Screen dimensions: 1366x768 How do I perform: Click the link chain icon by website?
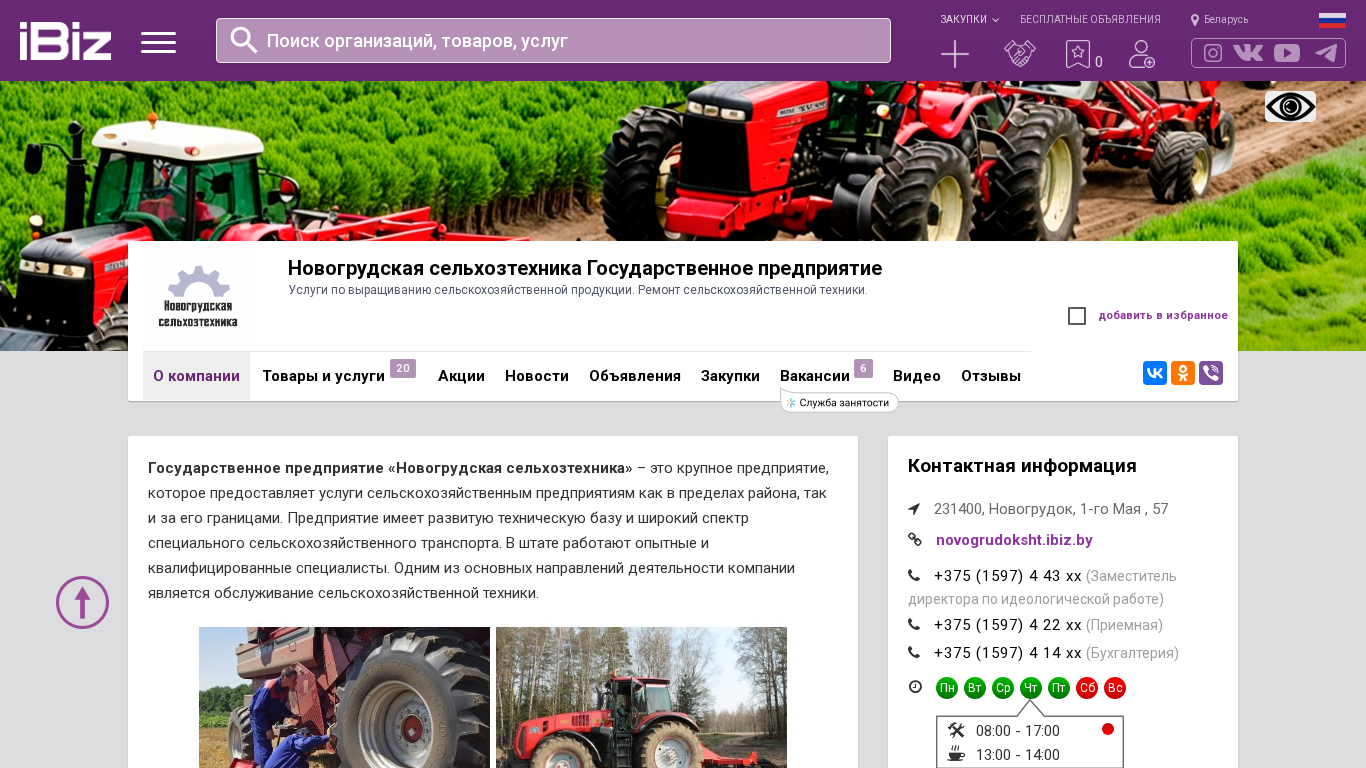point(915,539)
